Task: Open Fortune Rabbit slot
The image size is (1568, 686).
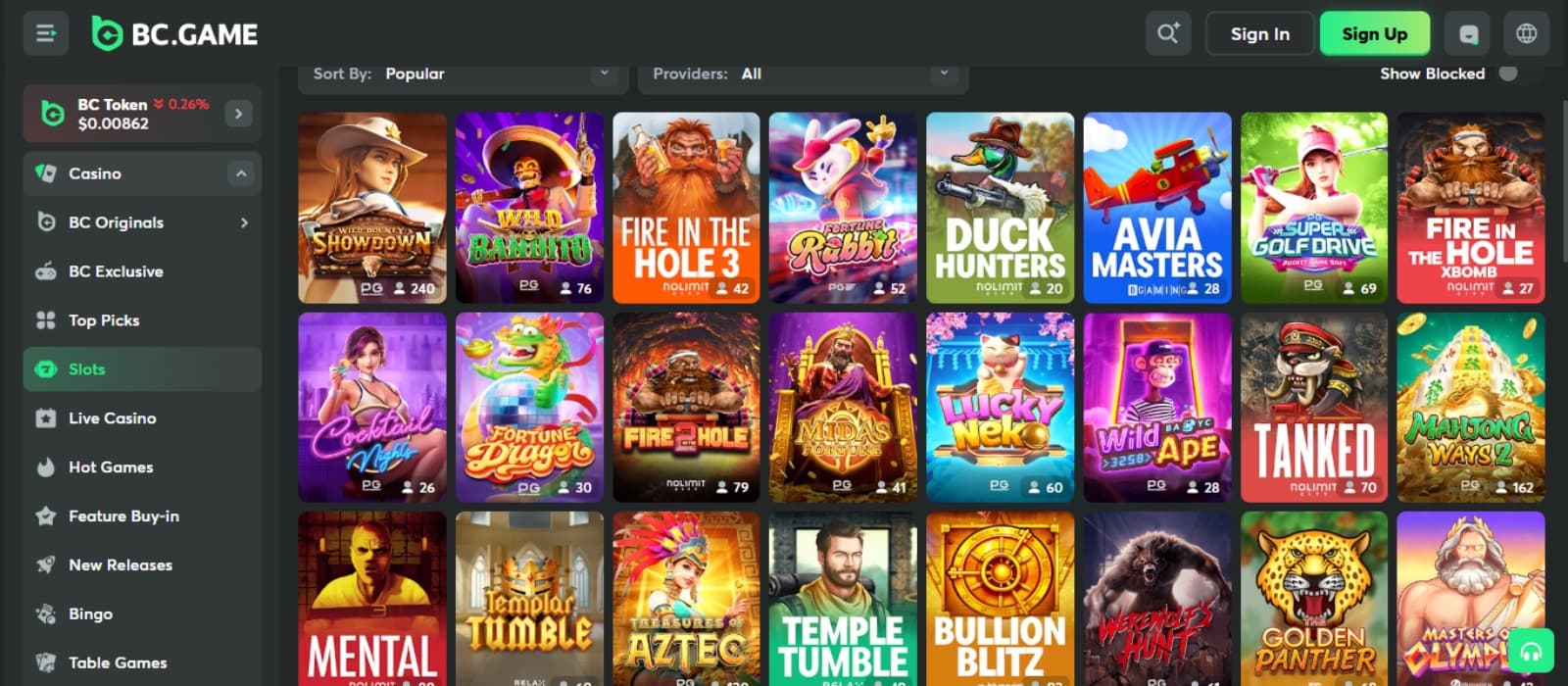Action: (843, 208)
